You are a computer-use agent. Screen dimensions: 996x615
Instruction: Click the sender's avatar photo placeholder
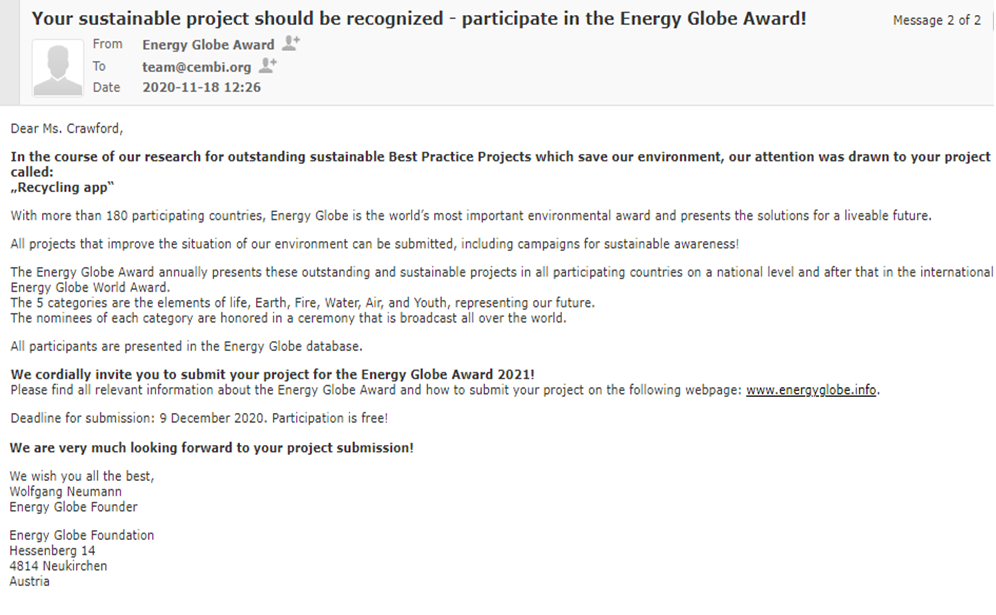tap(58, 67)
